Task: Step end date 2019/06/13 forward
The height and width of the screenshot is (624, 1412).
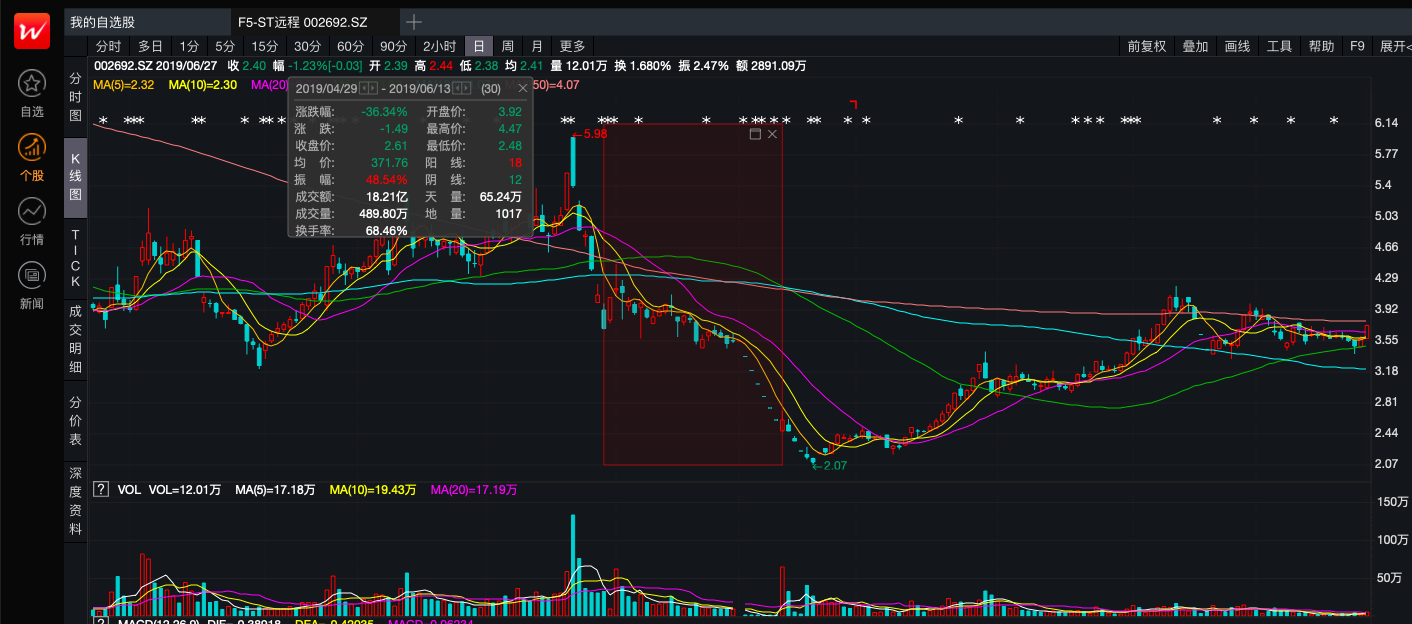Action: point(468,88)
